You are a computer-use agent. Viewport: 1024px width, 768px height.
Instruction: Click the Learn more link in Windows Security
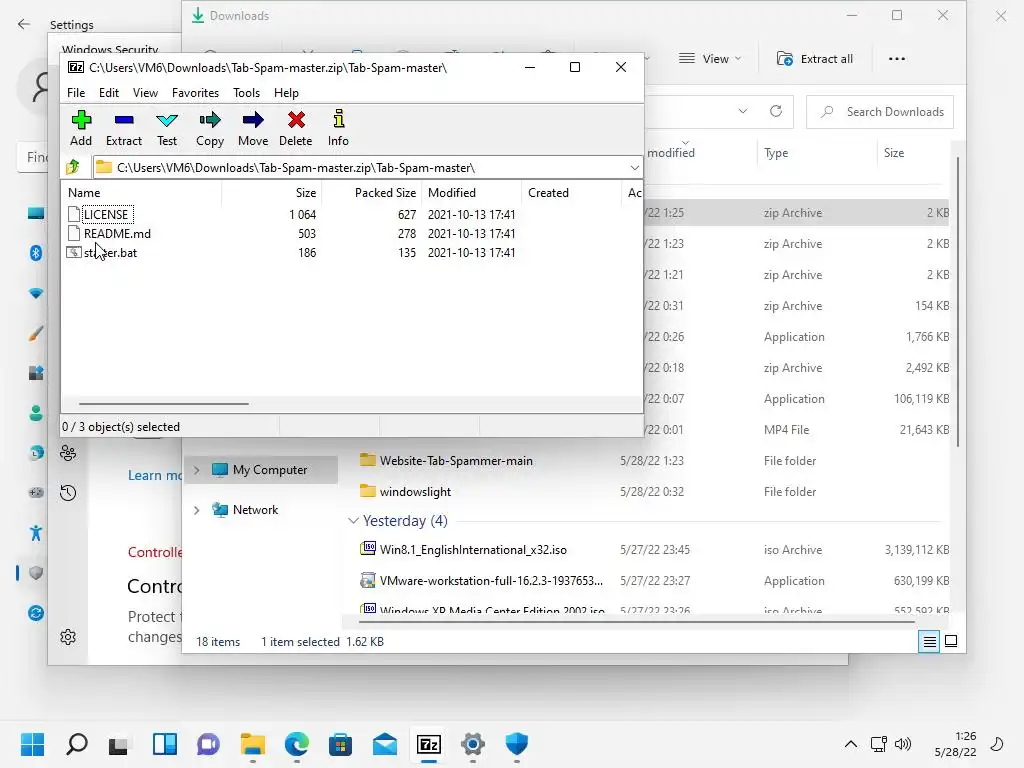coord(155,475)
